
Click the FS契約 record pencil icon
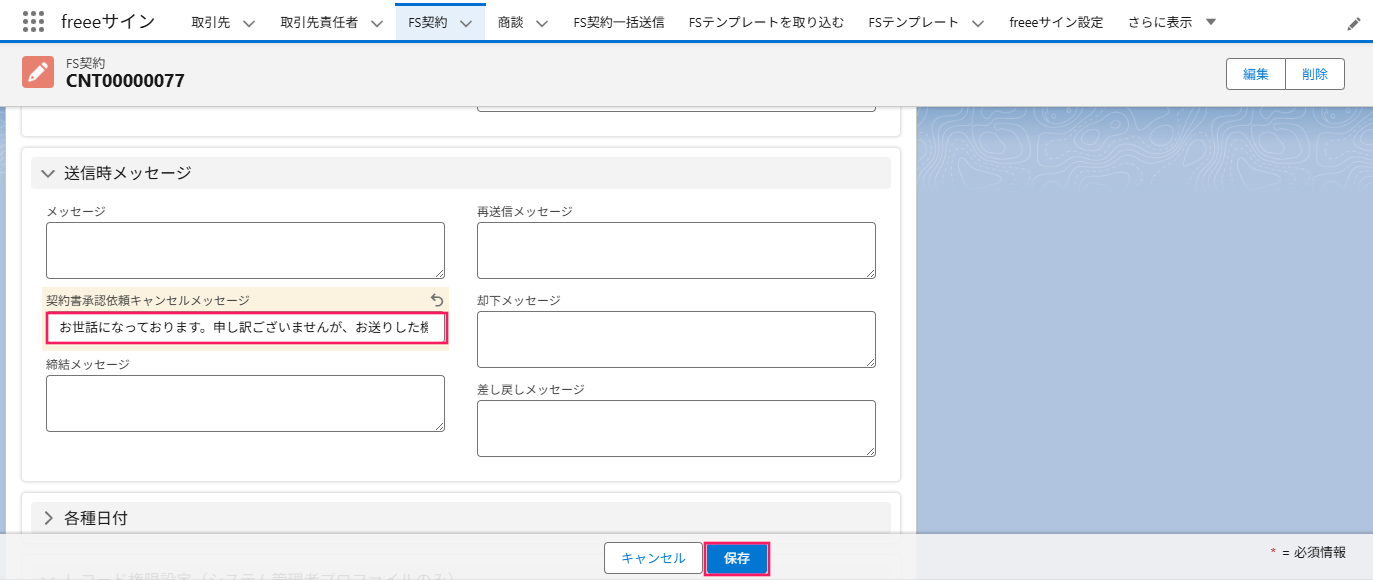coord(38,72)
